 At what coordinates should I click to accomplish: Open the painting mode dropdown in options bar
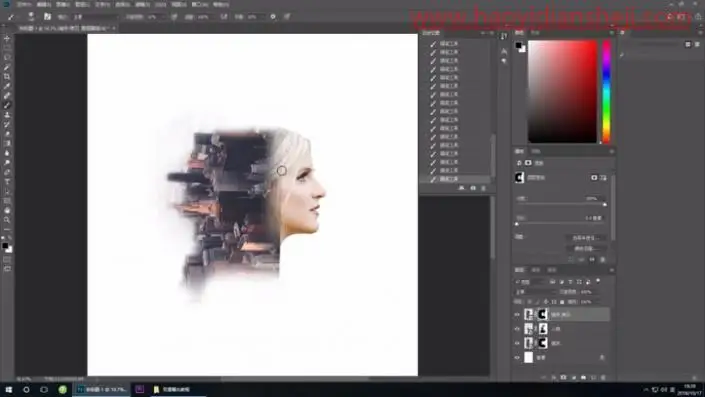tap(94, 17)
